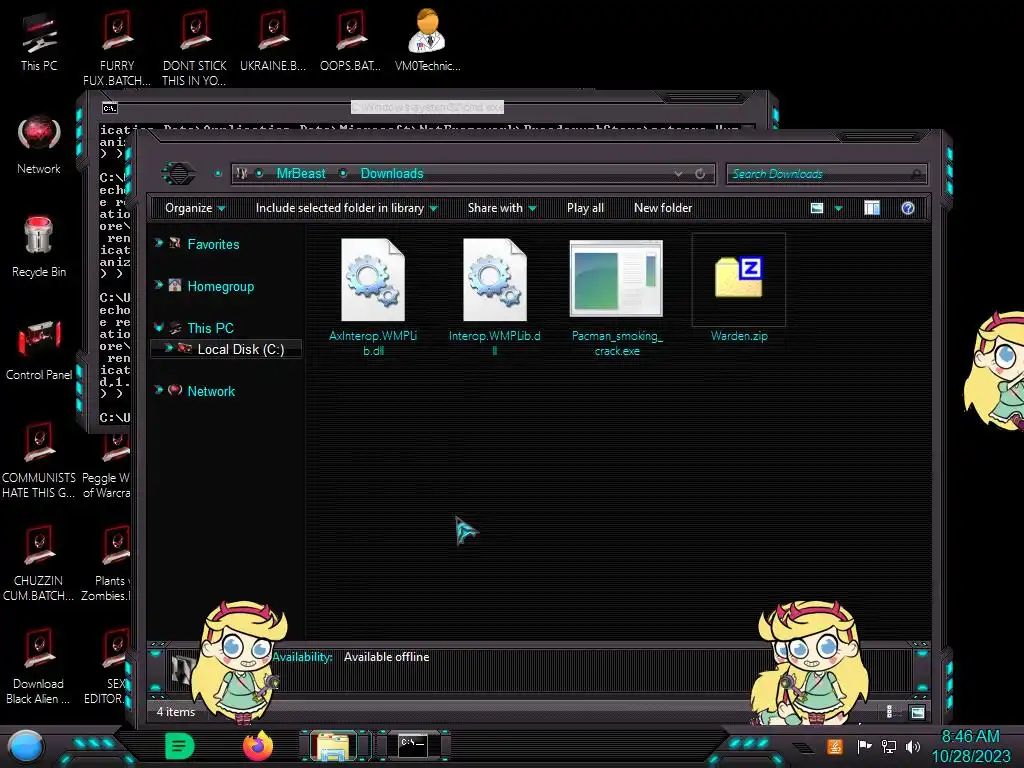This screenshot has width=1024, height=768.
Task: Open Explorer help icon
Action: point(908,208)
